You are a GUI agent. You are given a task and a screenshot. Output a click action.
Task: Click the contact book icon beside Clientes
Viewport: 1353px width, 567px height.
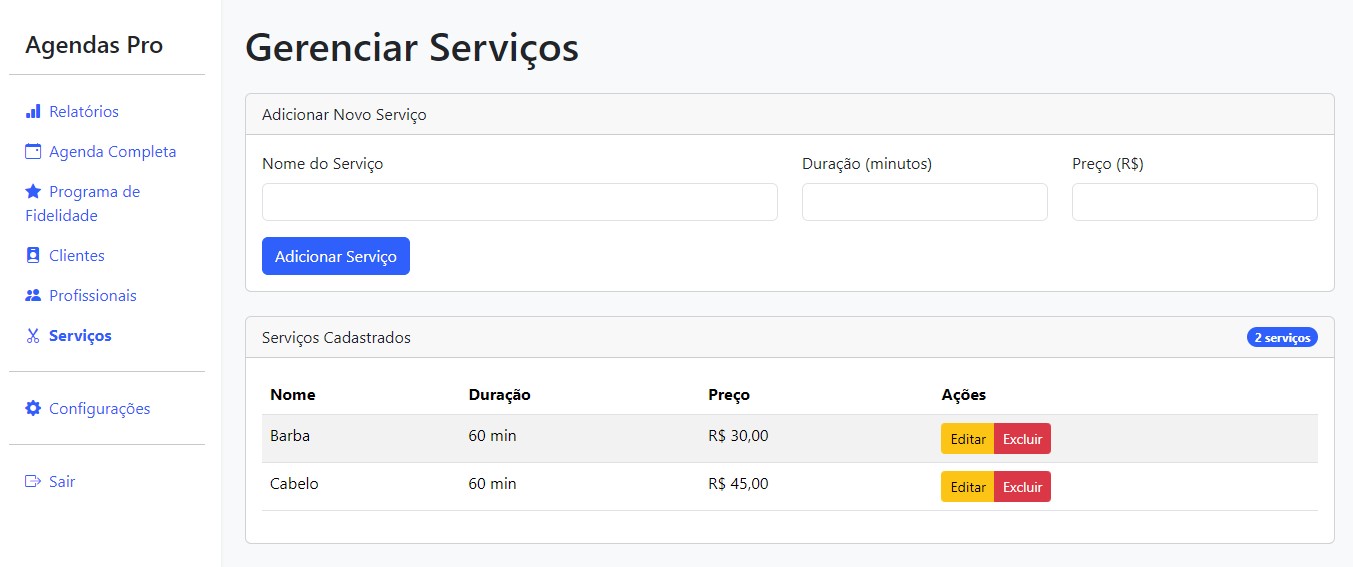33,256
